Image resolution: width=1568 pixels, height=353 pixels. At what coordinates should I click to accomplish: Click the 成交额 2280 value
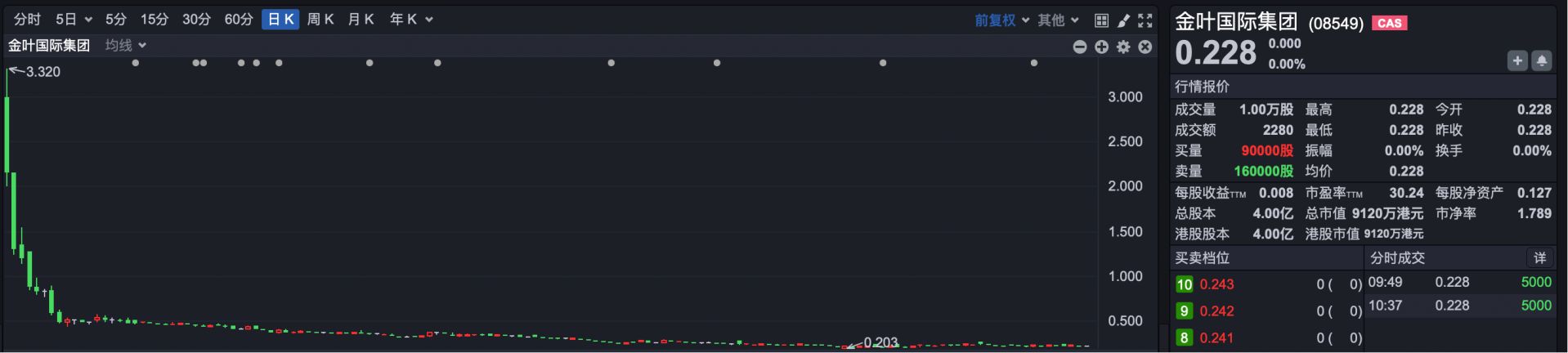1278,130
